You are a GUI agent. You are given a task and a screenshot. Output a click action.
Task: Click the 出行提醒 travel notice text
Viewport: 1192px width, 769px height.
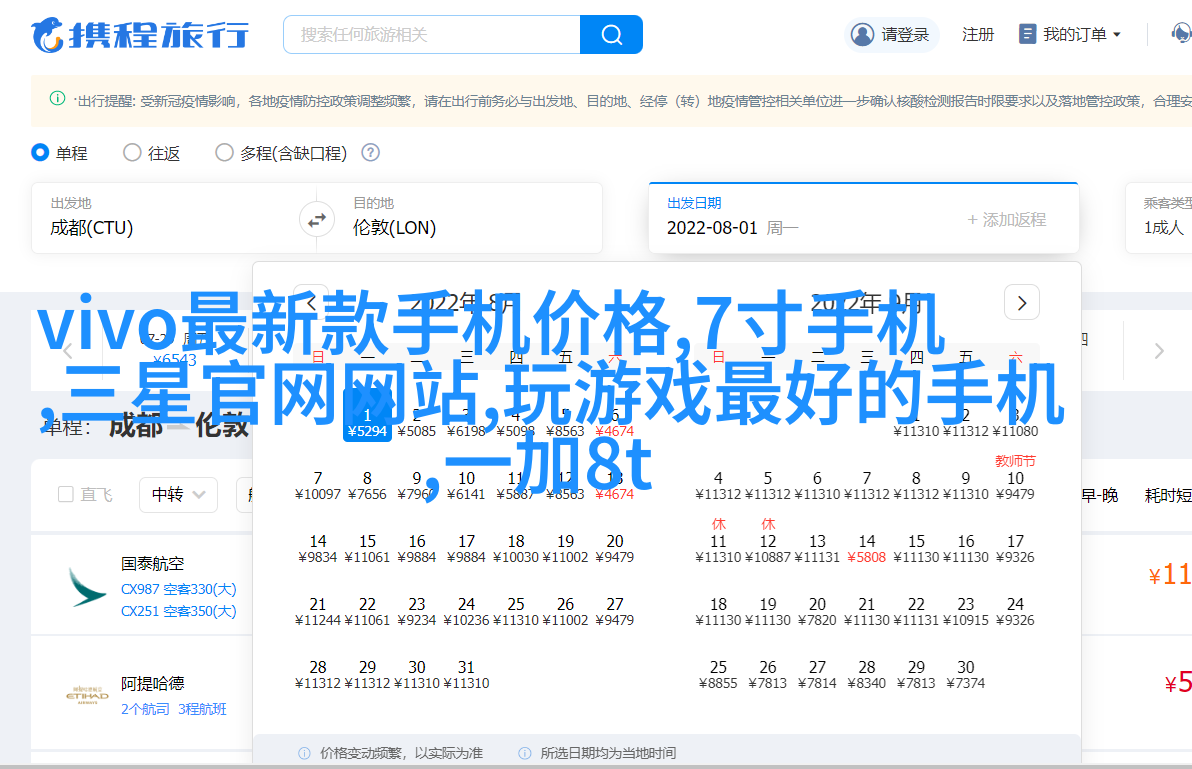point(631,101)
